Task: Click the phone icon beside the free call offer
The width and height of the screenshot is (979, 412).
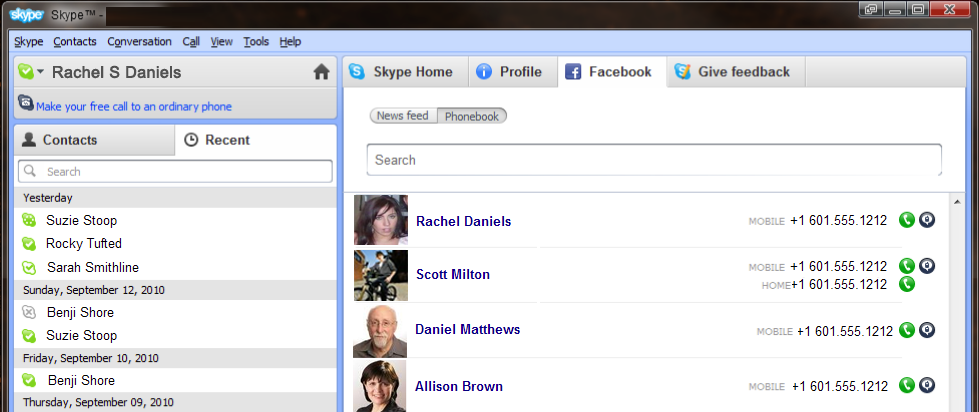Action: click(x=26, y=102)
